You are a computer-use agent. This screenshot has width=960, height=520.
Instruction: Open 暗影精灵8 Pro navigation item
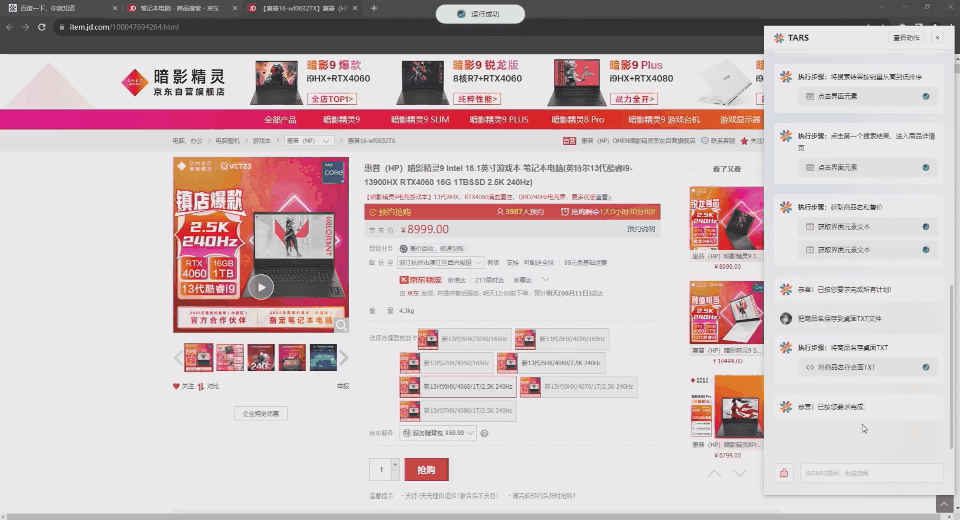577,119
